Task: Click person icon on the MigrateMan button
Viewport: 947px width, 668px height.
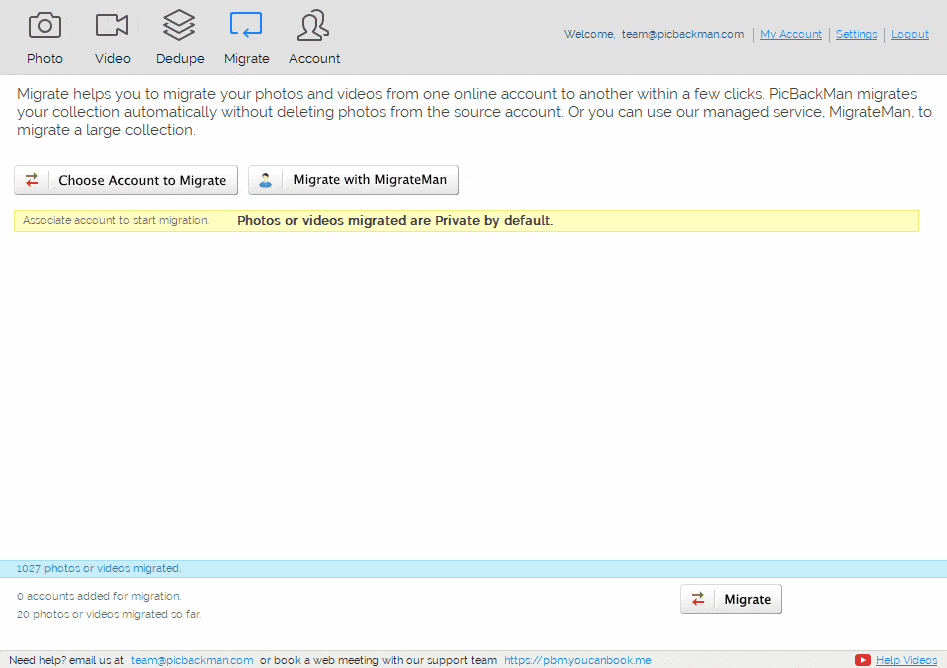Action: 266,180
